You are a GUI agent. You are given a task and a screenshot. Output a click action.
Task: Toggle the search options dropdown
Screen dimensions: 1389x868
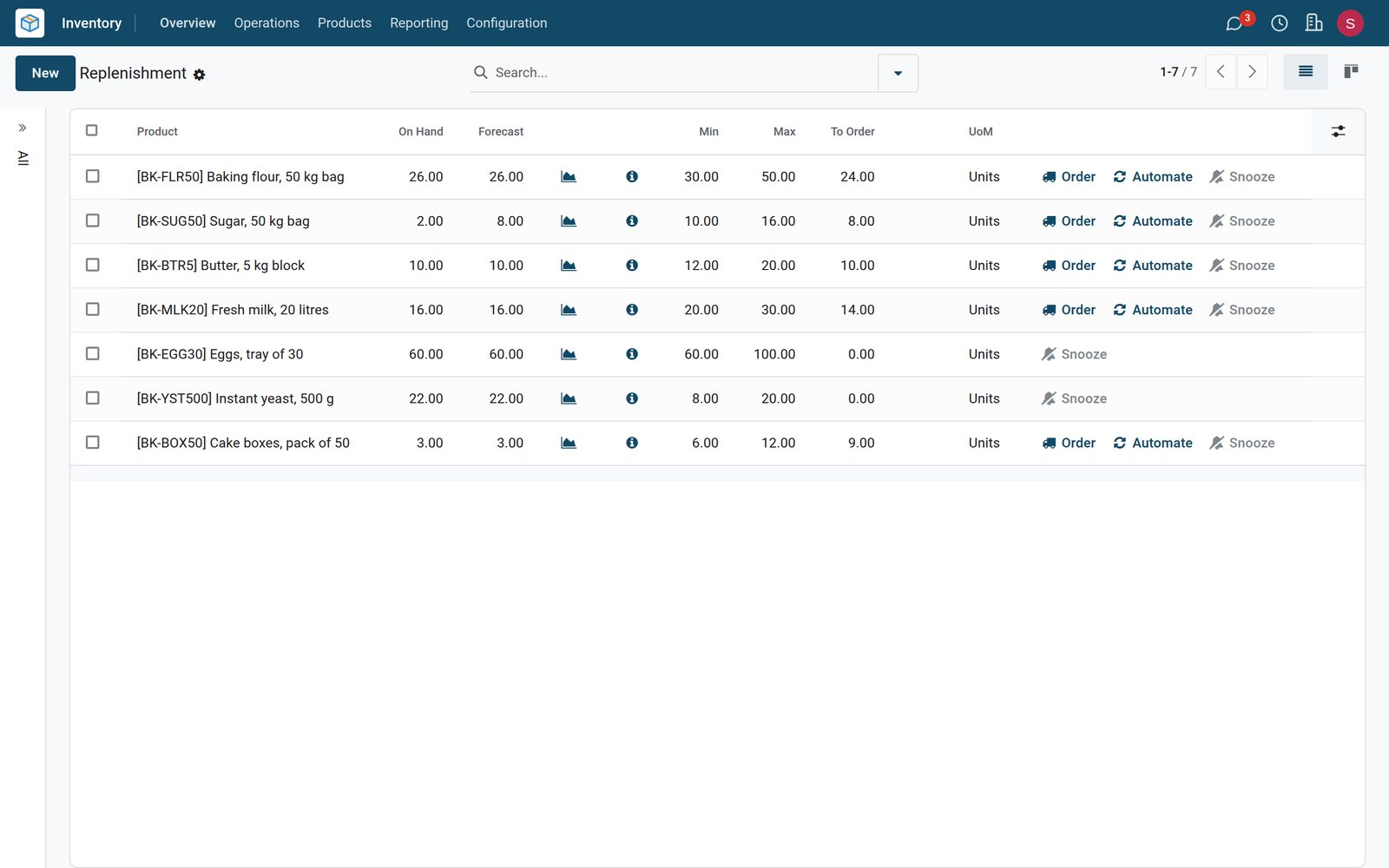pos(898,73)
